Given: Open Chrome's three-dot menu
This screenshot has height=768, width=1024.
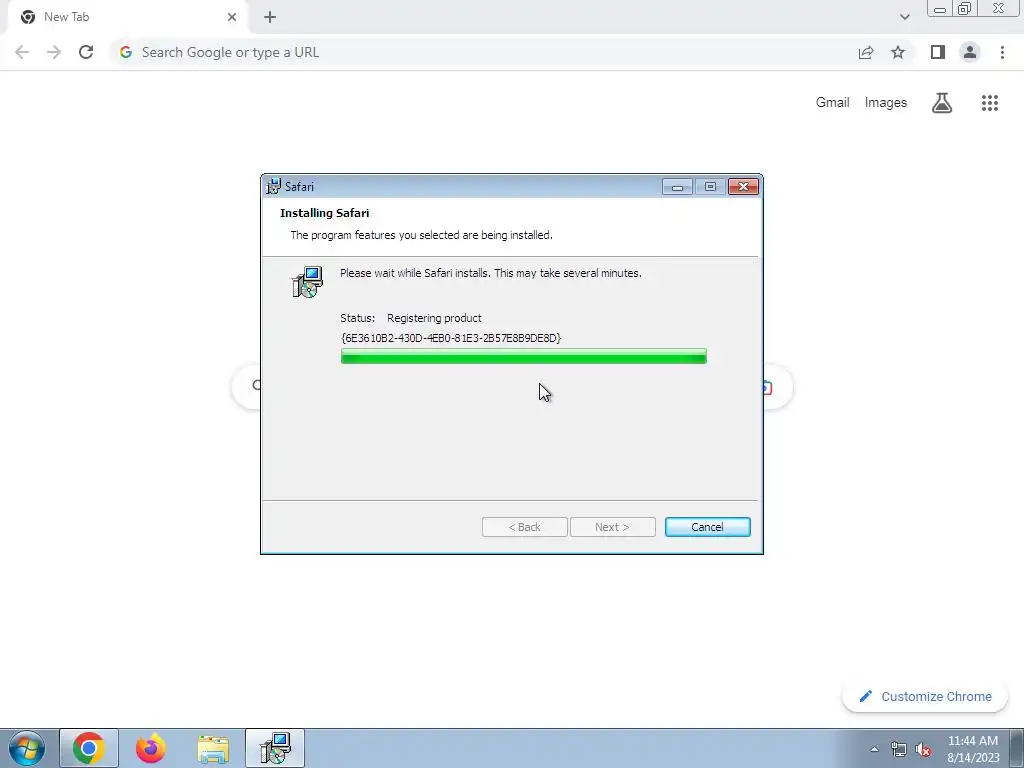Looking at the screenshot, I should click(x=1002, y=52).
